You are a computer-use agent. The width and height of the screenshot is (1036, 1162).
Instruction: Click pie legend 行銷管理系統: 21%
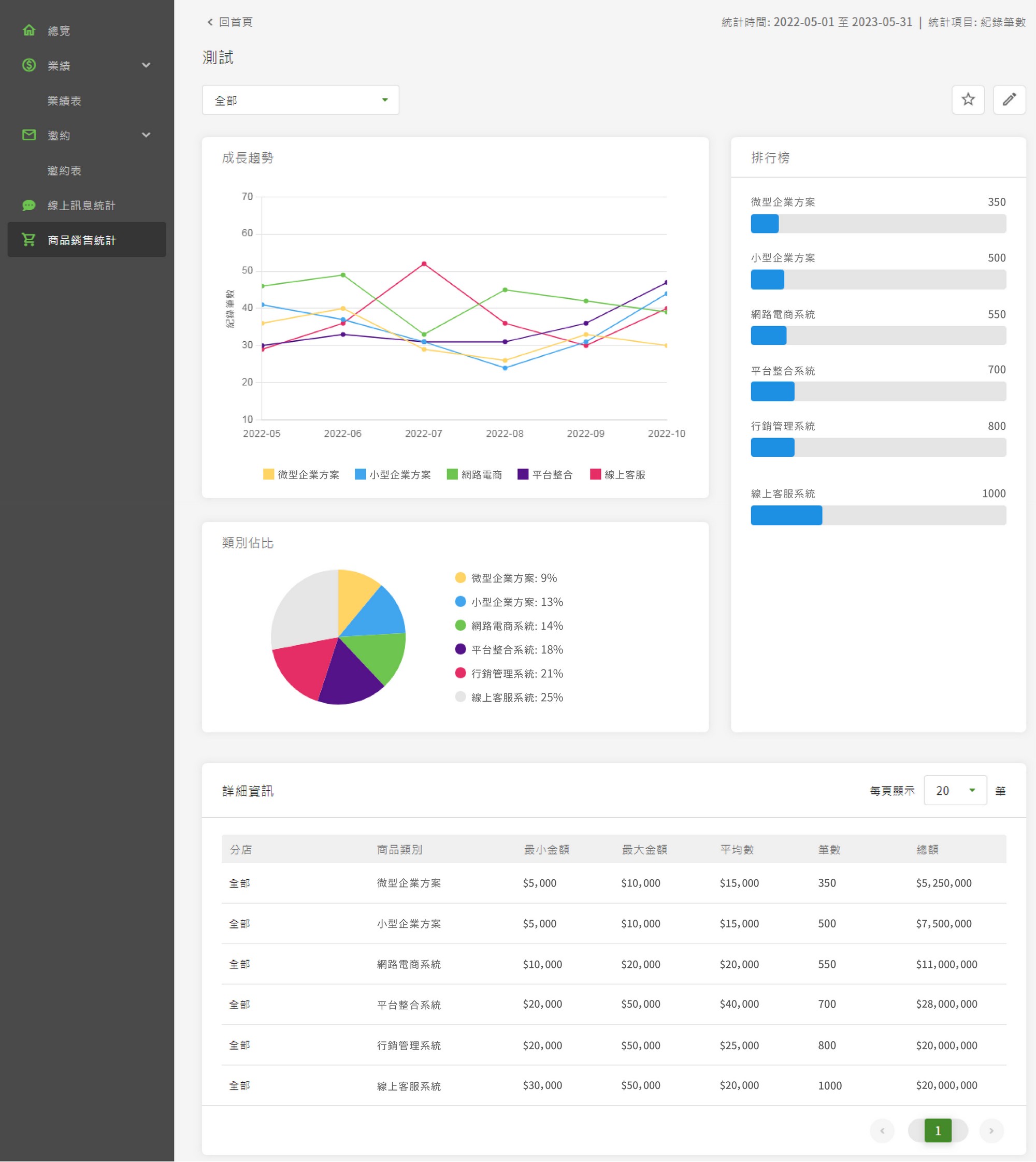point(509,673)
